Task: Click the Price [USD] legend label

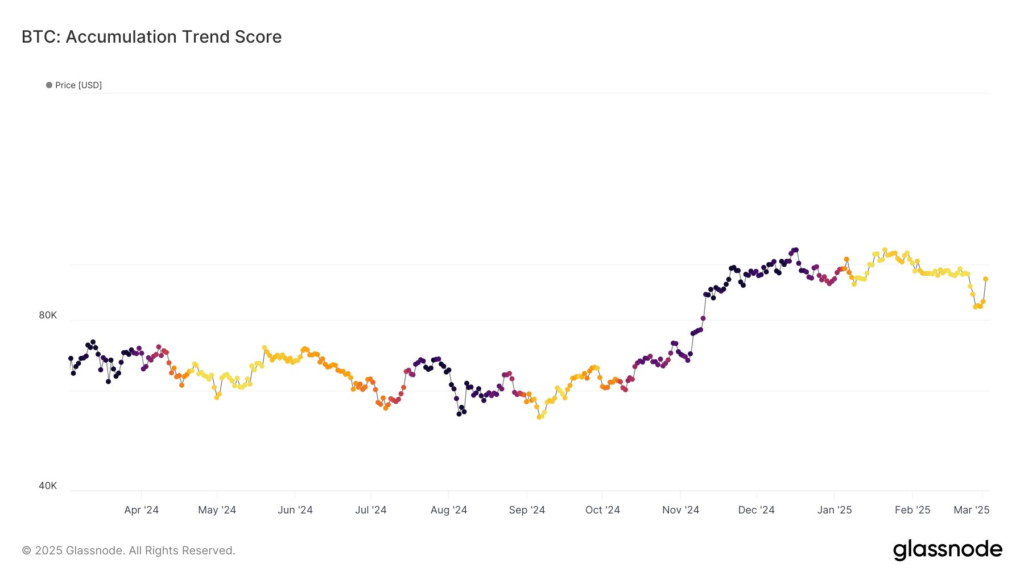Action: [78, 85]
